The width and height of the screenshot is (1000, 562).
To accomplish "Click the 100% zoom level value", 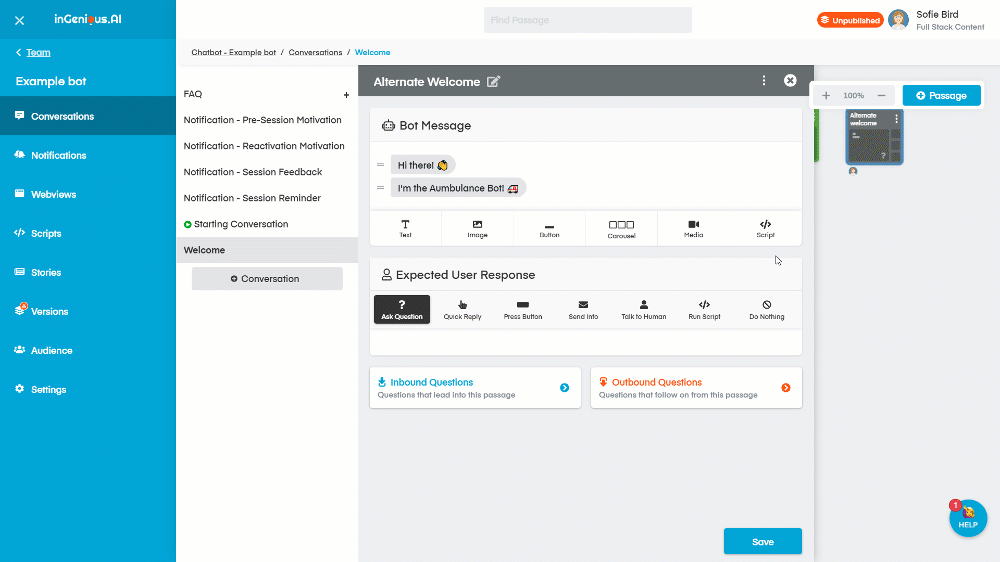I will 853,96.
